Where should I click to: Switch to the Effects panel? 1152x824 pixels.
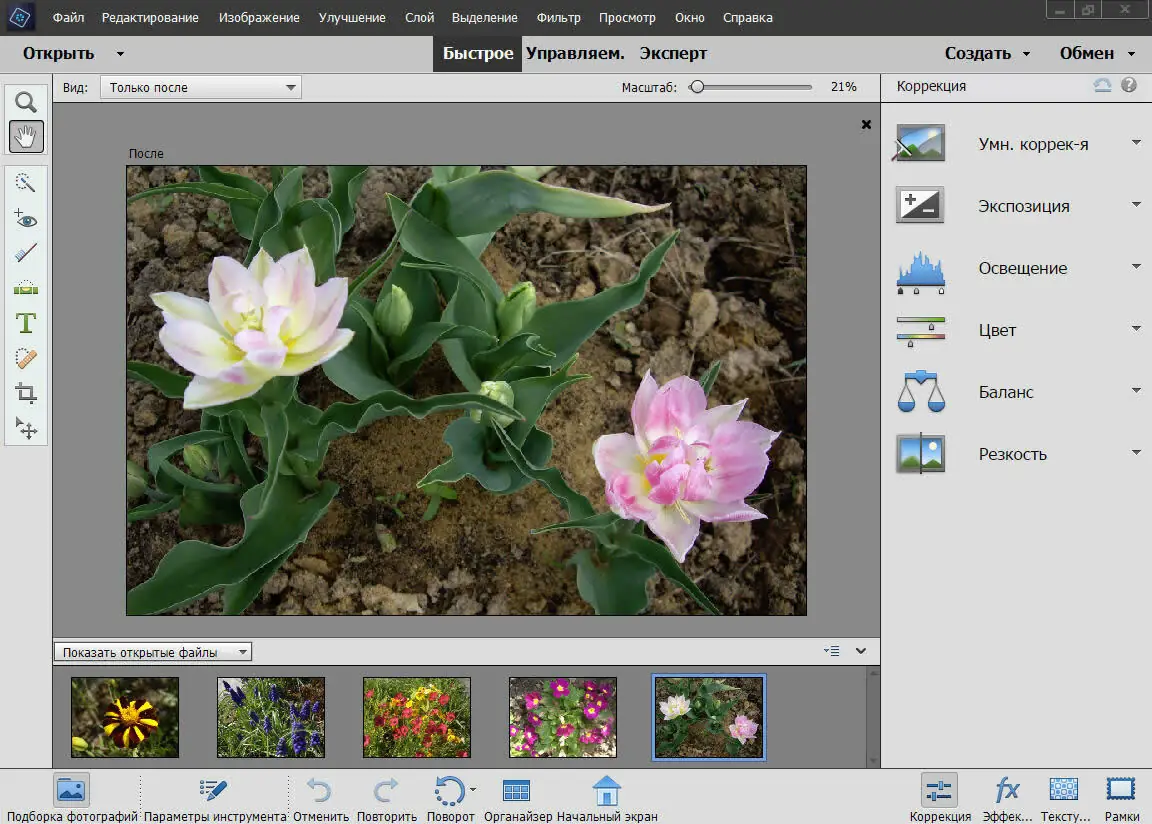(x=1007, y=792)
